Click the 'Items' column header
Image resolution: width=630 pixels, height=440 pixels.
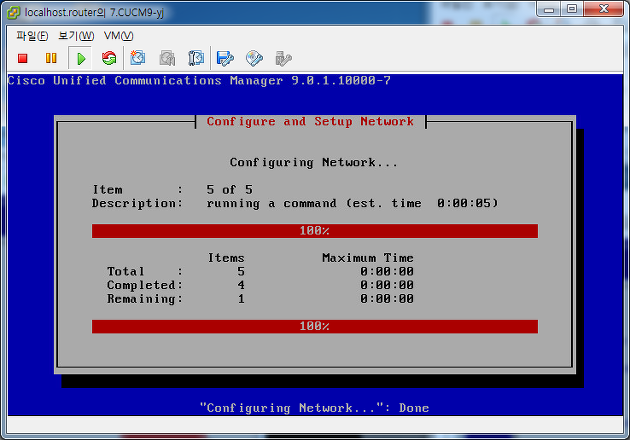pyautogui.click(x=226, y=258)
